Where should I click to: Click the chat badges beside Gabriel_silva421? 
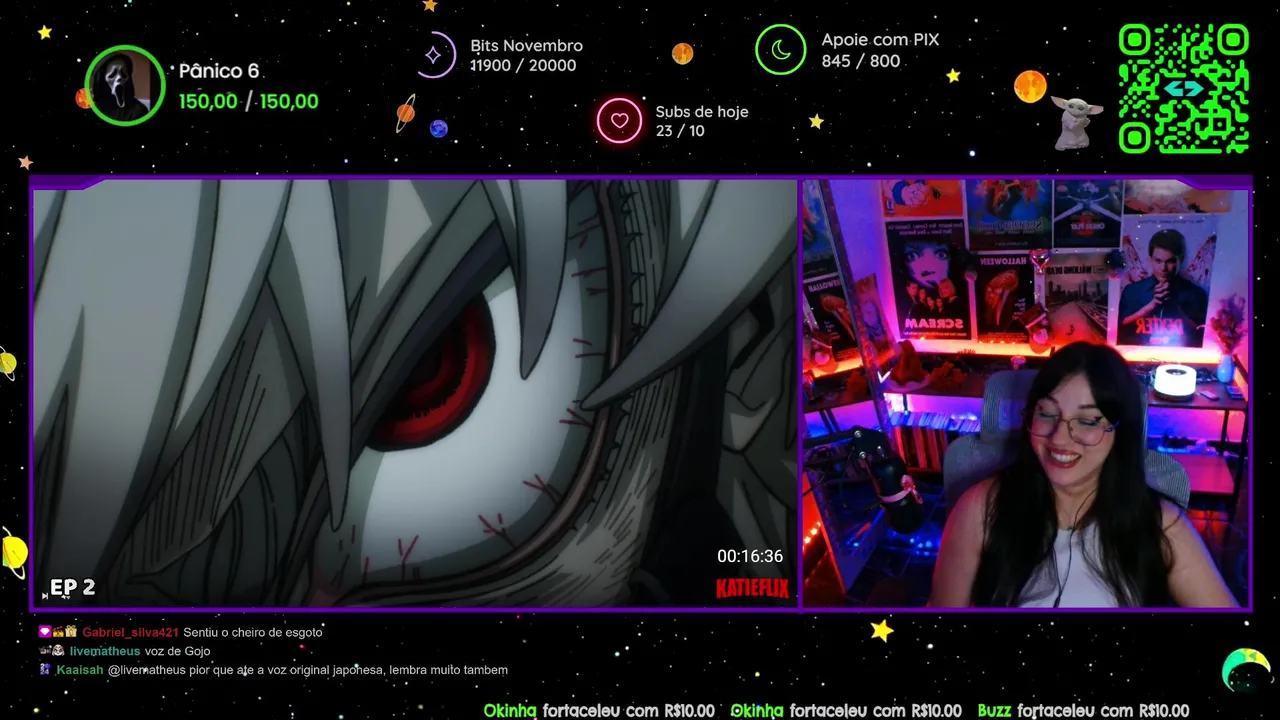pyautogui.click(x=58, y=632)
